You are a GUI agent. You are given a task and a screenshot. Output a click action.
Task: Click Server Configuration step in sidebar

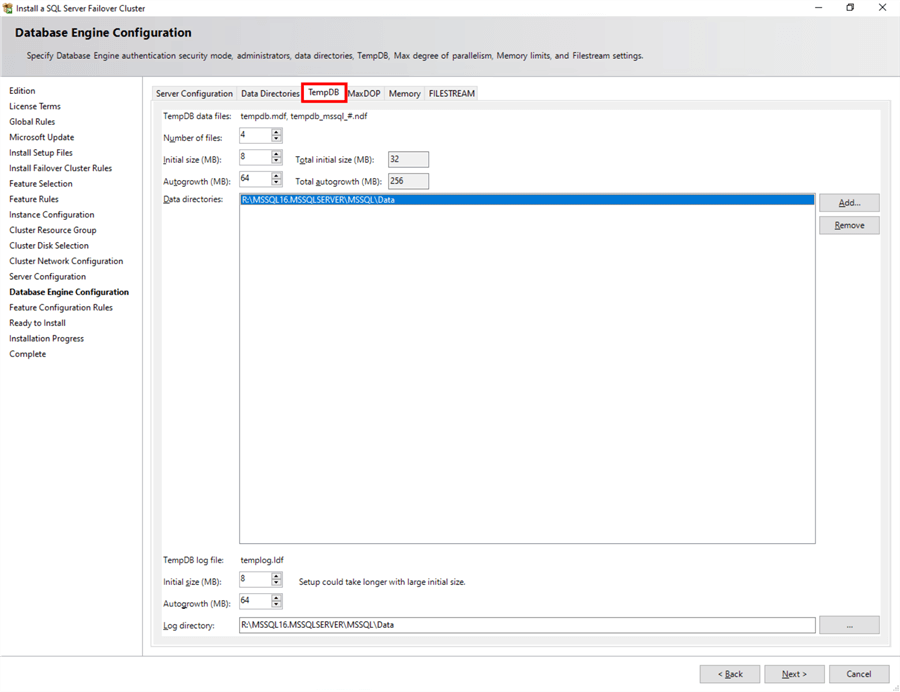click(x=48, y=277)
